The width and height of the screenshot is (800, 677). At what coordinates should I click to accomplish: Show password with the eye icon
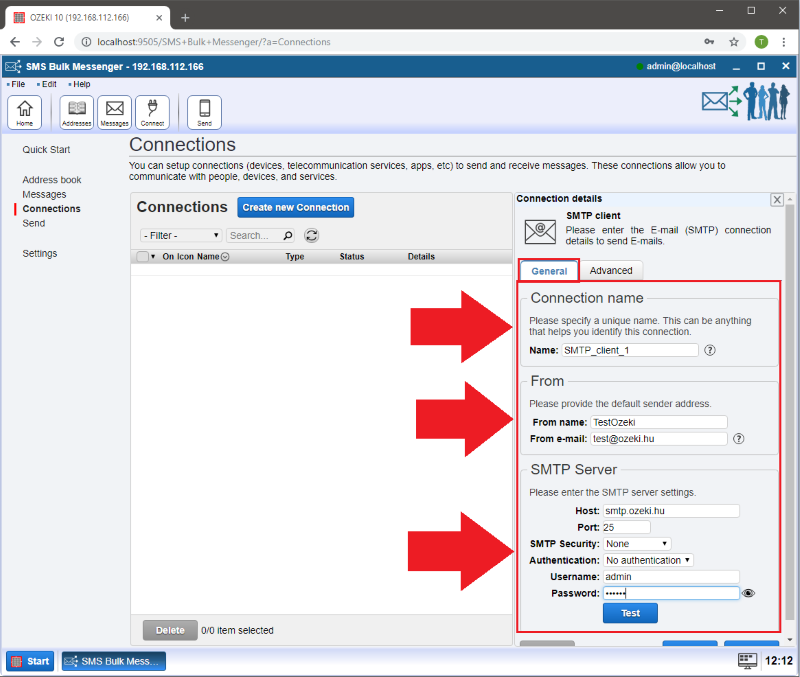click(749, 593)
